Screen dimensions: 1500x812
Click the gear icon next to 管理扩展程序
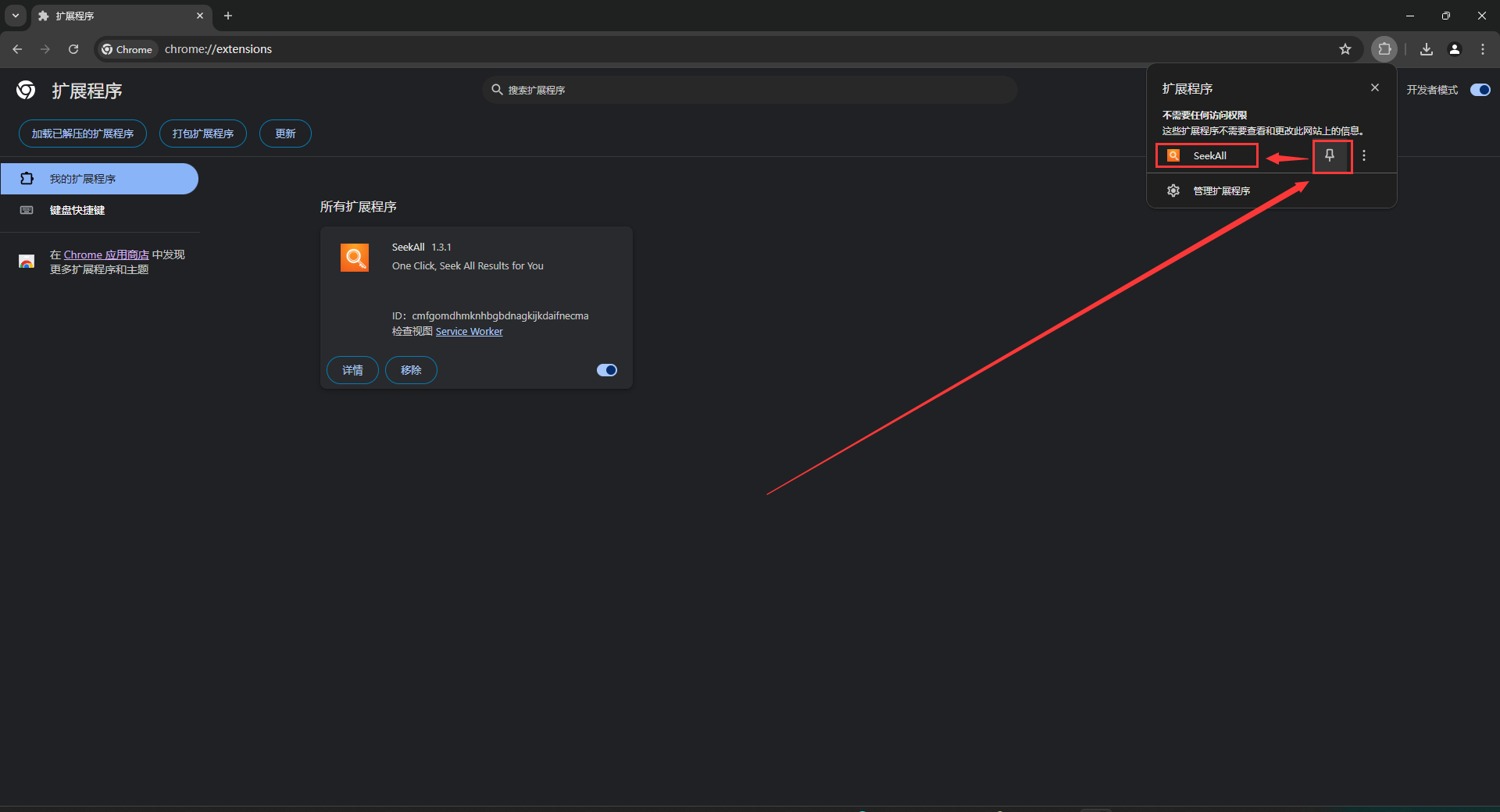pyautogui.click(x=1173, y=191)
